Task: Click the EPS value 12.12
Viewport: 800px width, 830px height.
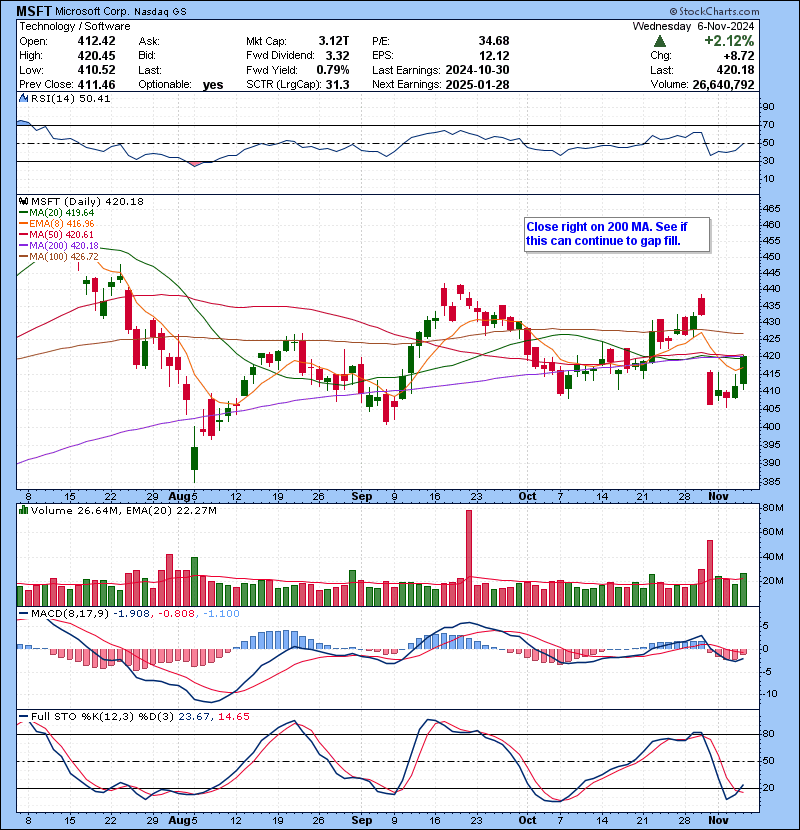Action: pos(494,56)
